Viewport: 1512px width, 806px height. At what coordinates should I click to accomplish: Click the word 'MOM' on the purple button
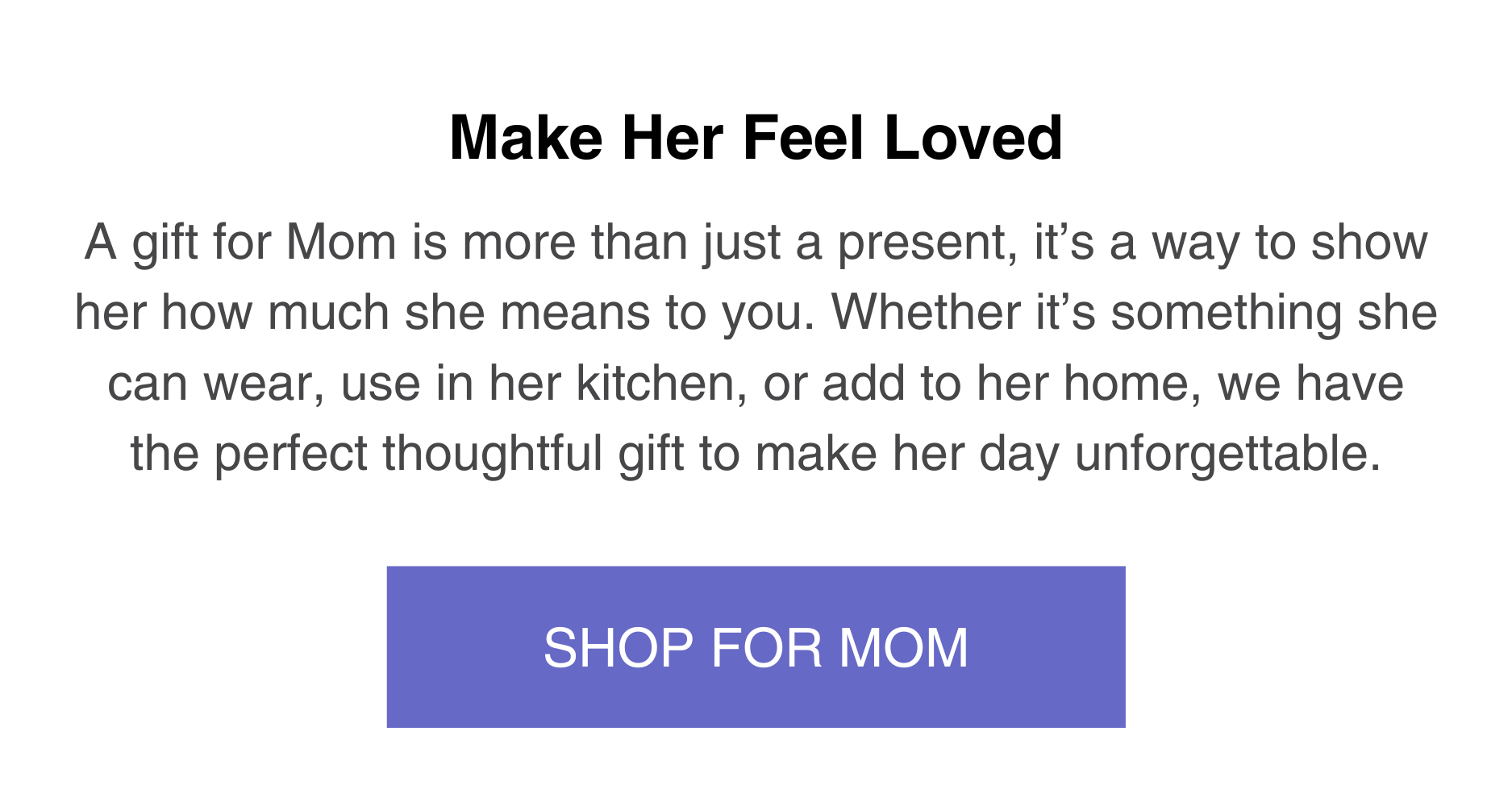(903, 648)
